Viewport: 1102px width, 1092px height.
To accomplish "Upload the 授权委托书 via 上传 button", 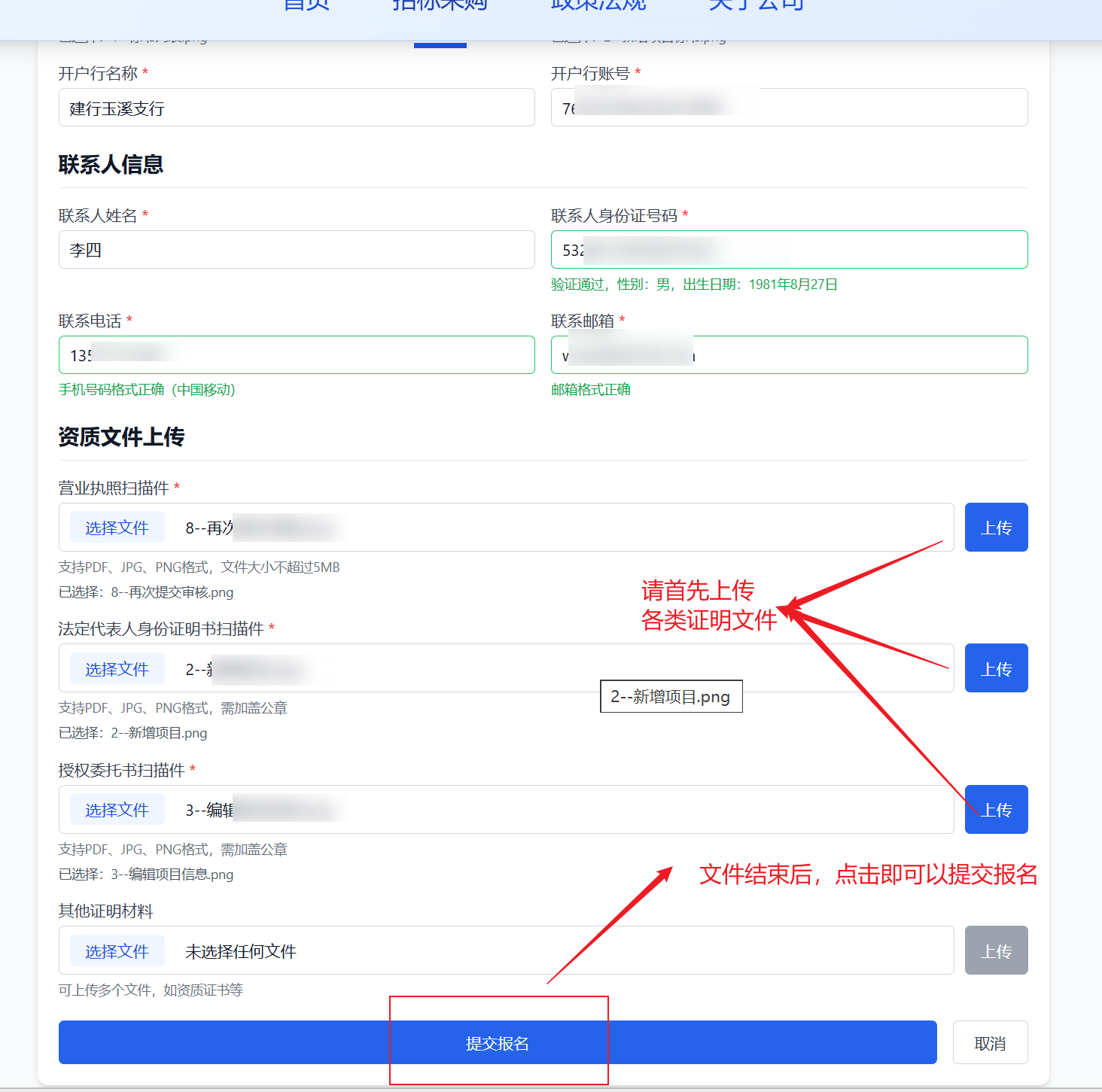I will [x=996, y=809].
